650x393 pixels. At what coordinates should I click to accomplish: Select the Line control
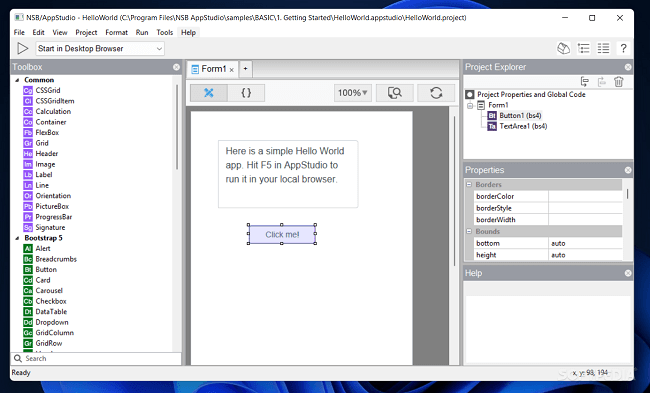36,185
